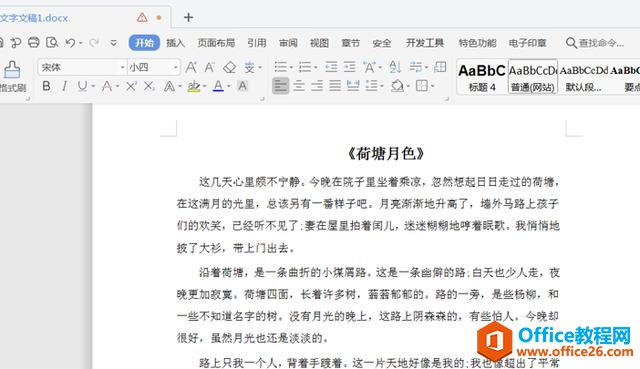
Task: Open the 宋体 font name dropdown
Action: (122, 67)
